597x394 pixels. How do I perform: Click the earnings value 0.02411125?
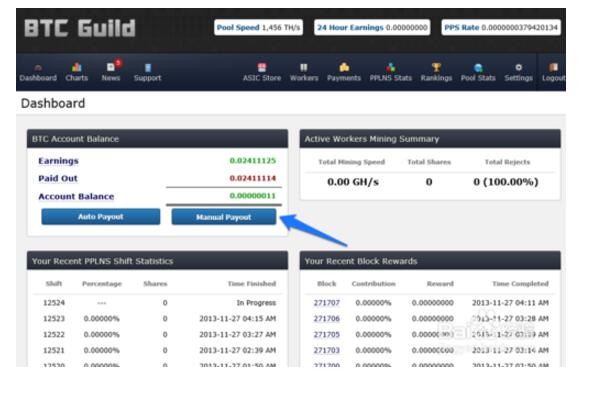[x=253, y=161]
